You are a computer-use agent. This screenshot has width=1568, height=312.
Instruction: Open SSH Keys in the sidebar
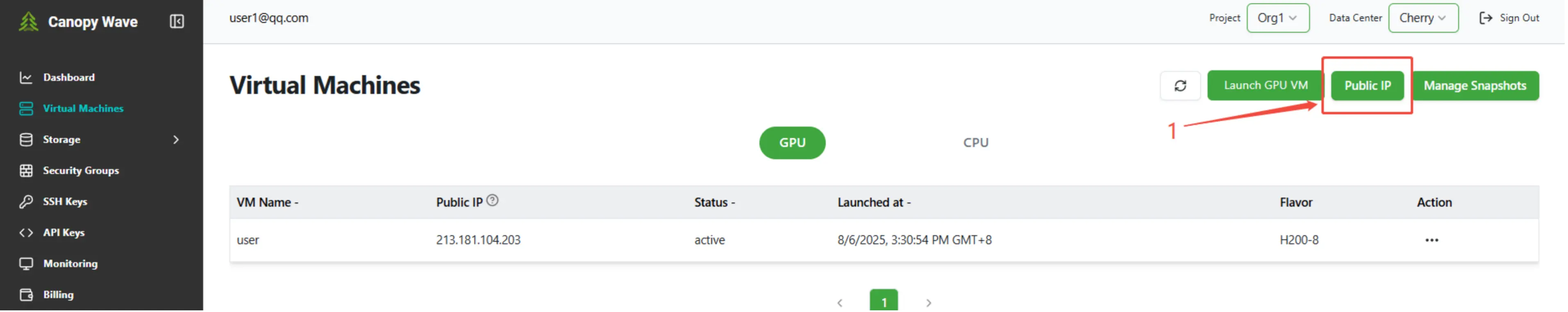tap(64, 201)
